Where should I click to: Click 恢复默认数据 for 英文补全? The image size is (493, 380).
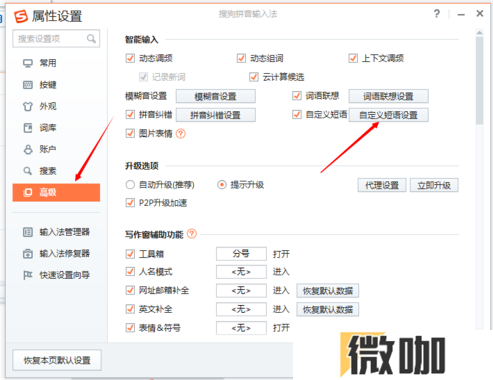(328, 309)
